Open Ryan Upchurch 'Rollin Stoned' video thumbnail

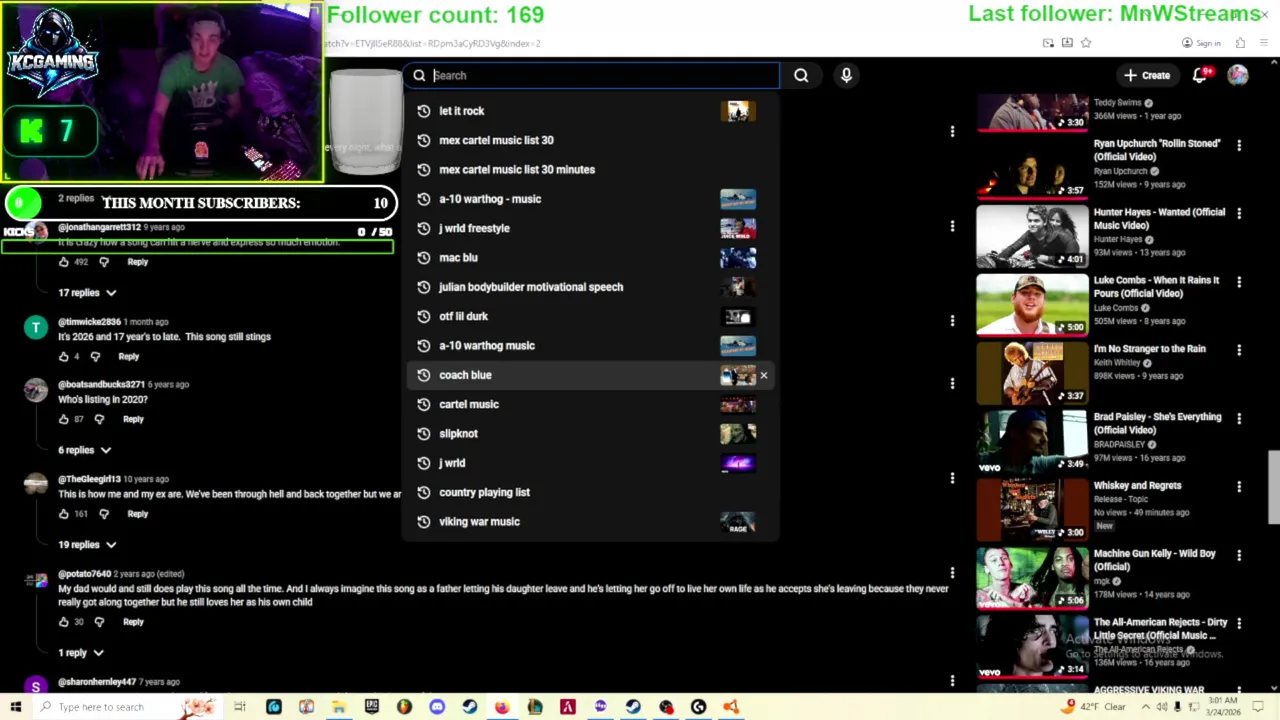click(1032, 167)
